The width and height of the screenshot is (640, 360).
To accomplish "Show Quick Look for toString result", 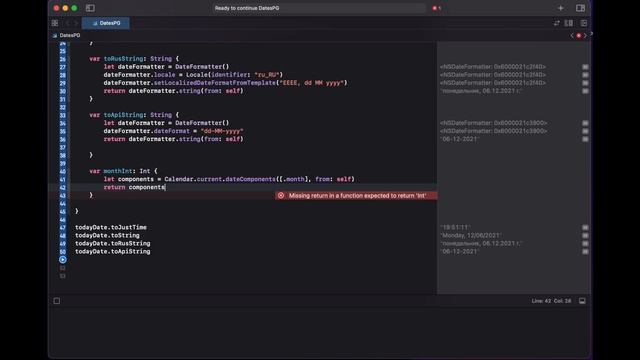I will [x=585, y=236].
